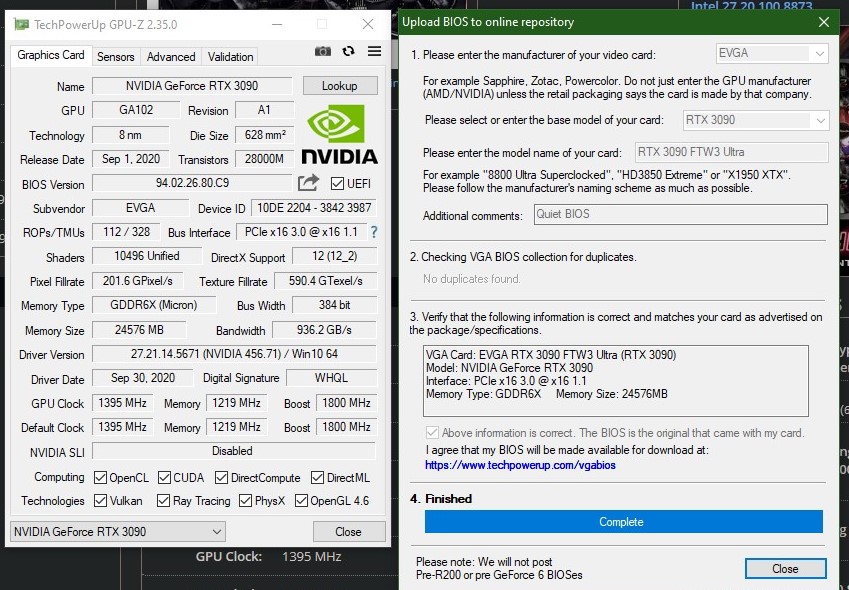
Task: Take a screenshot with the camera icon
Action: (x=323, y=51)
